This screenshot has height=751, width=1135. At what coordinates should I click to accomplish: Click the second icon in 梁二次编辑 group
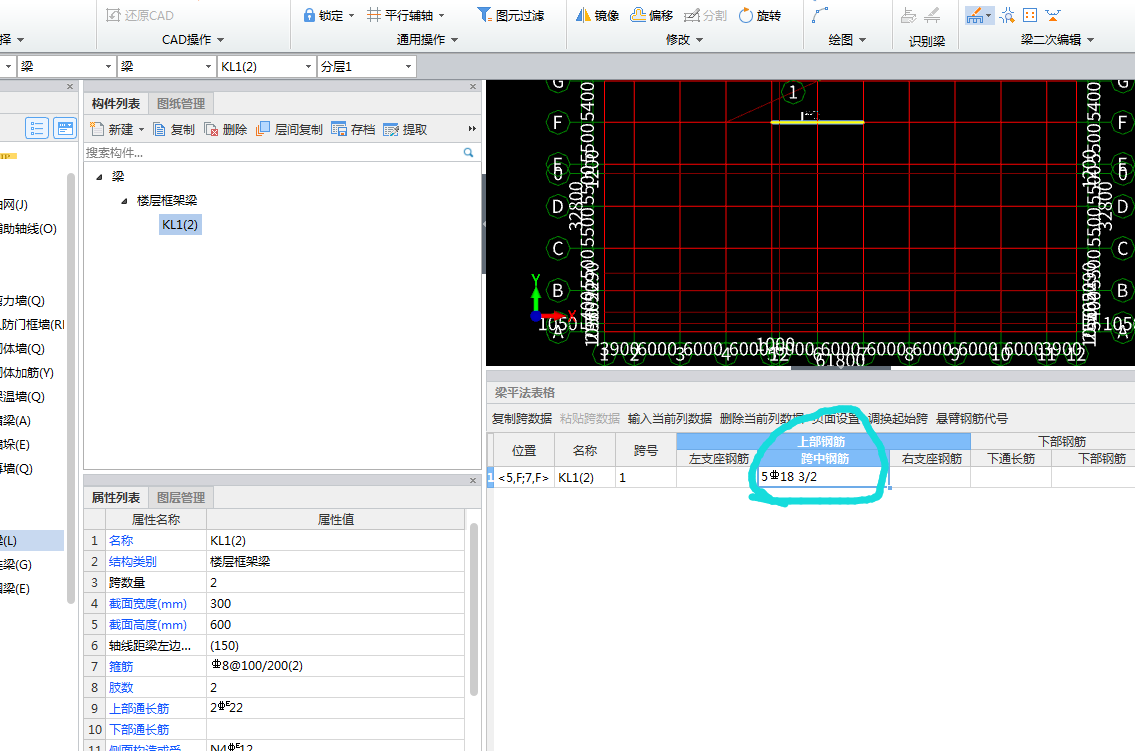click(1007, 15)
